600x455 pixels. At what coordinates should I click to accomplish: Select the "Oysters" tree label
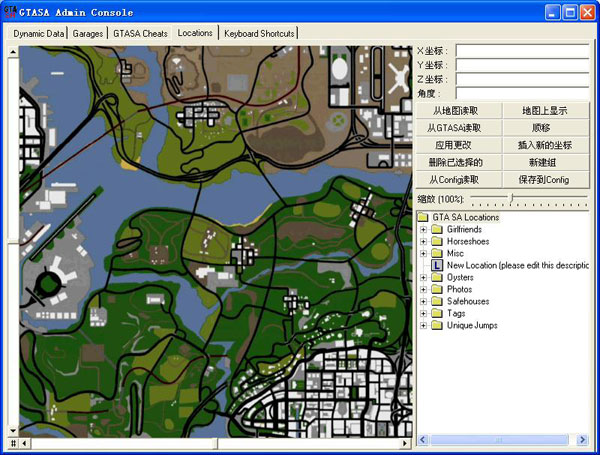tap(460, 277)
